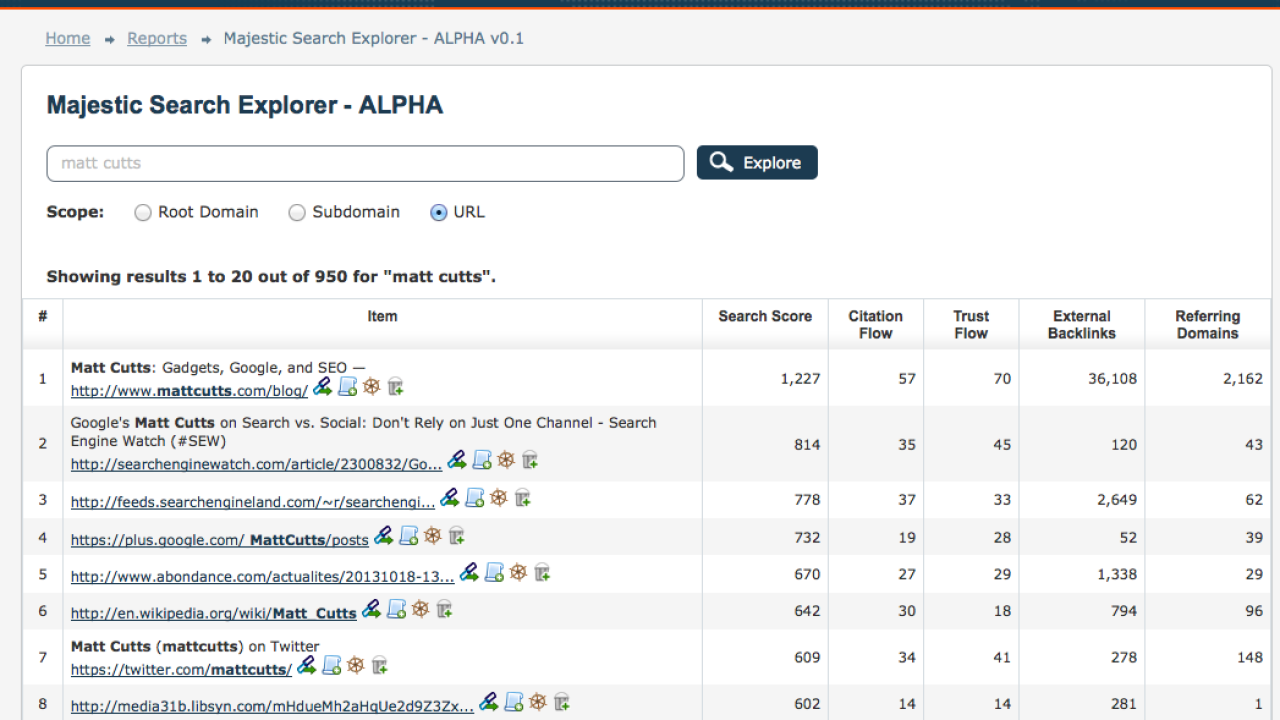Focus the search field containing matt cutts

point(365,163)
